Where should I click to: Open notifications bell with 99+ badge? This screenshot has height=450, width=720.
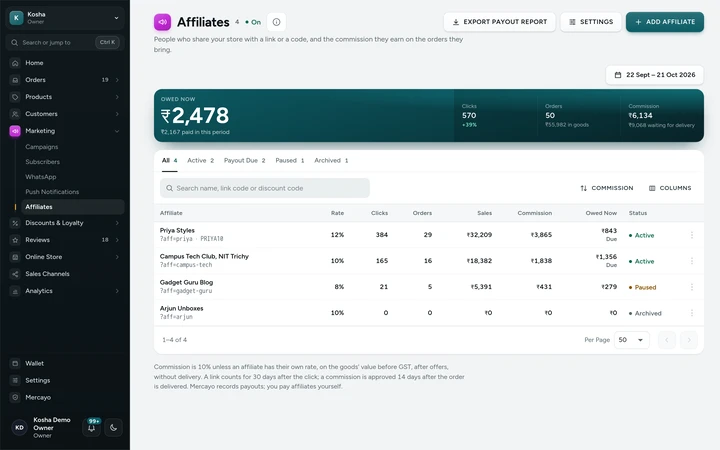pyautogui.click(x=91, y=428)
